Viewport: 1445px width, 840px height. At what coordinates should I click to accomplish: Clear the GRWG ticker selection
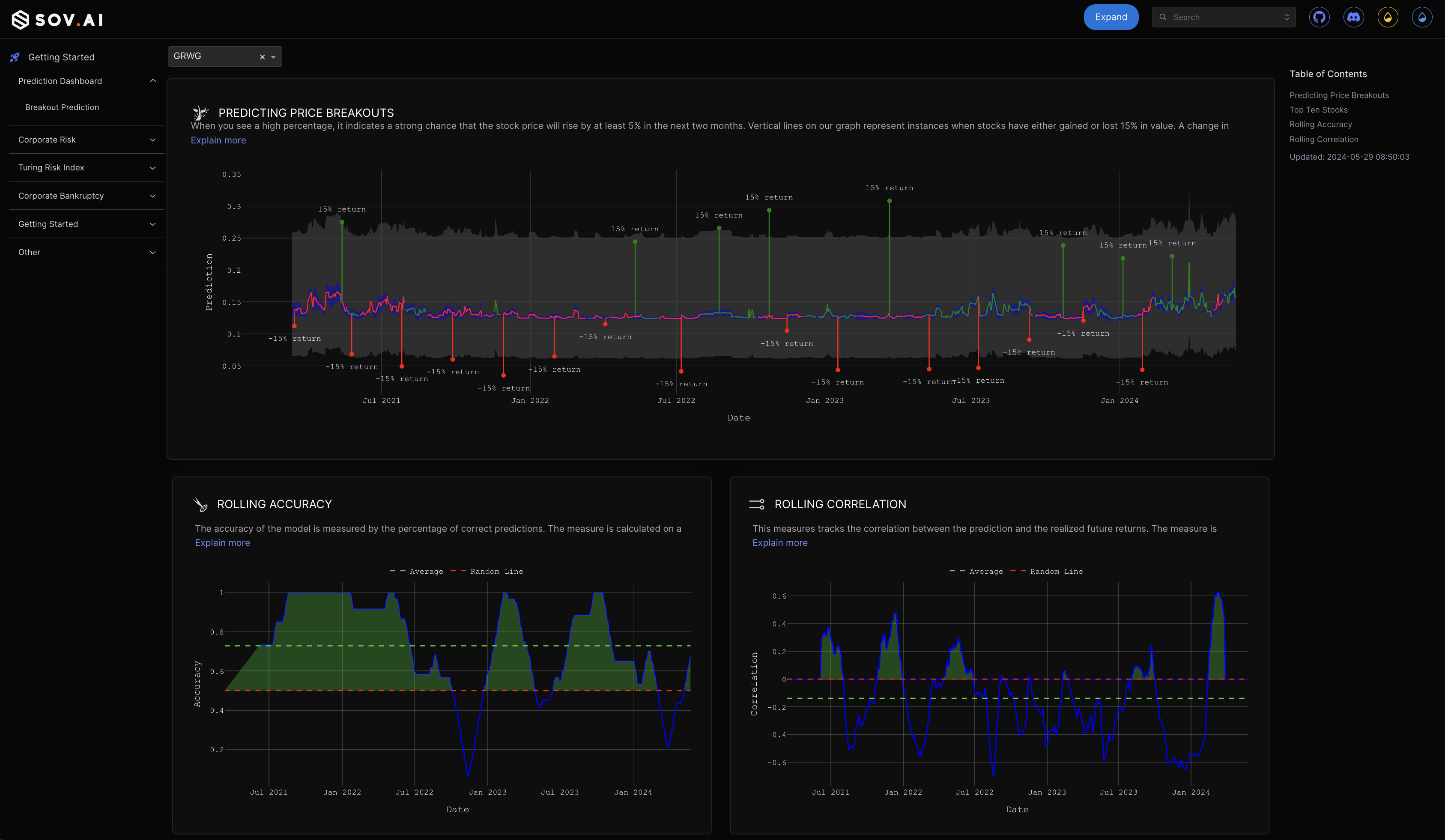click(x=262, y=57)
